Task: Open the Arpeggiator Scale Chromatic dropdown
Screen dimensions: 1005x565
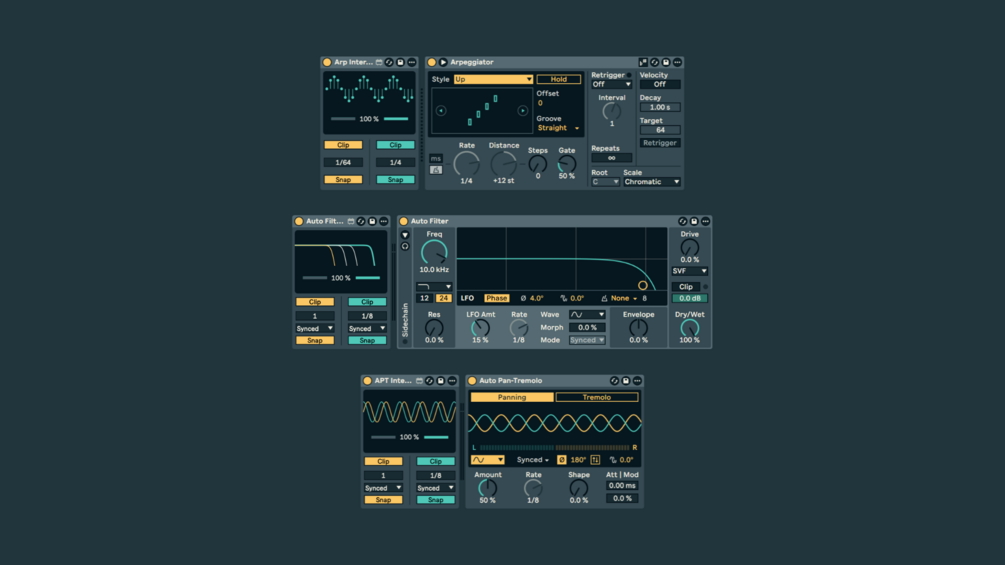Action: tap(652, 182)
